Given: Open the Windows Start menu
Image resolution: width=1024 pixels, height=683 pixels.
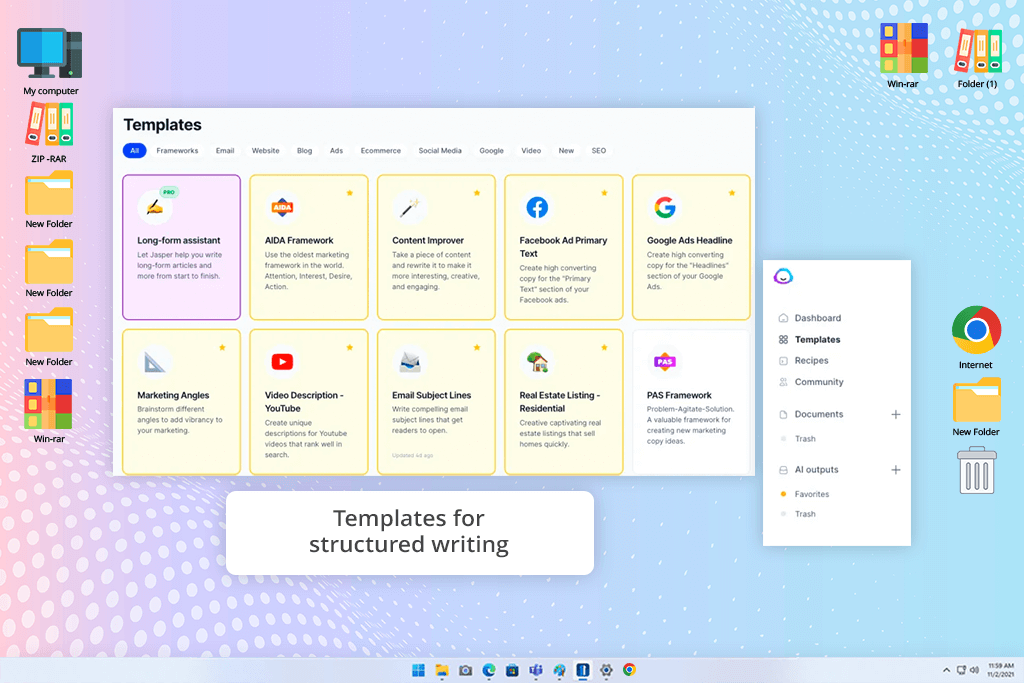Looking at the screenshot, I should click(x=418, y=670).
